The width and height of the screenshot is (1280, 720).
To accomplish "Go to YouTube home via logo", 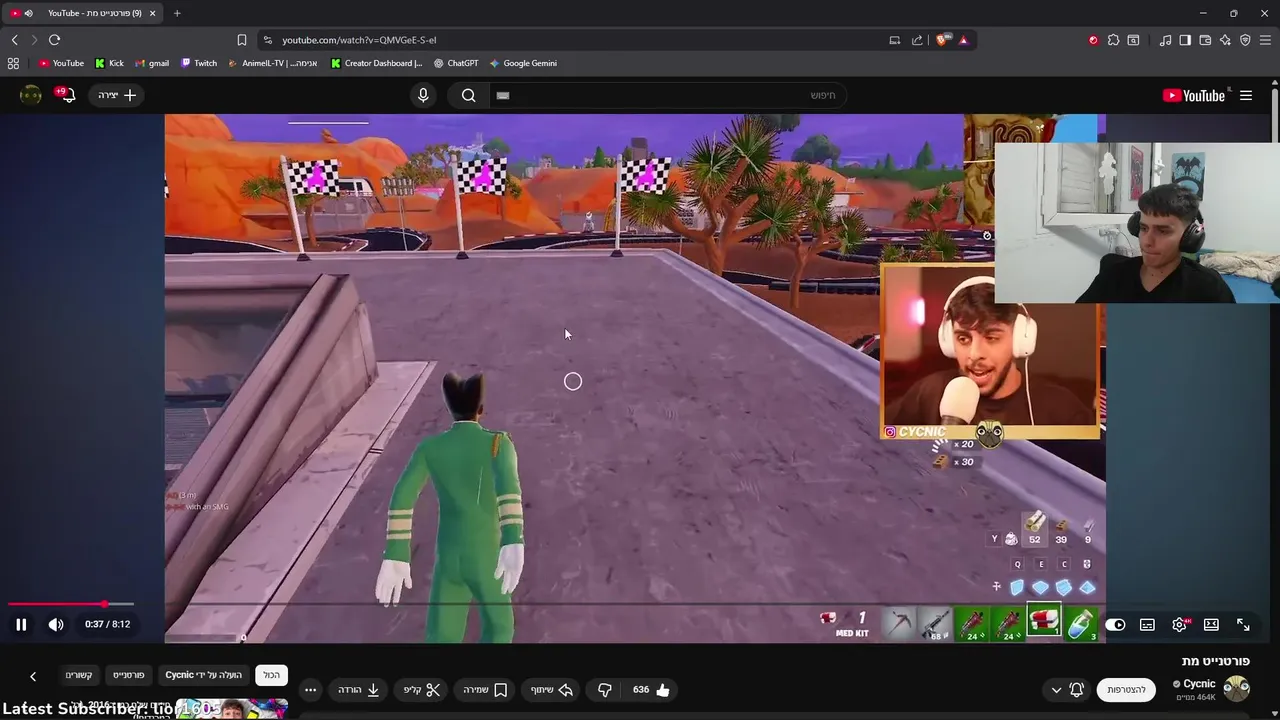I will pyautogui.click(x=1194, y=95).
